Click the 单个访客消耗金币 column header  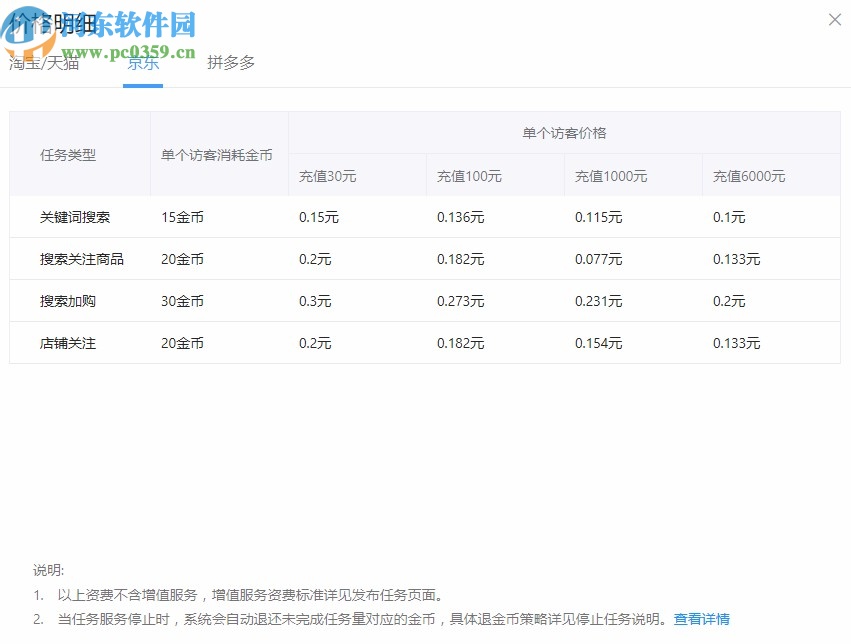click(x=218, y=153)
